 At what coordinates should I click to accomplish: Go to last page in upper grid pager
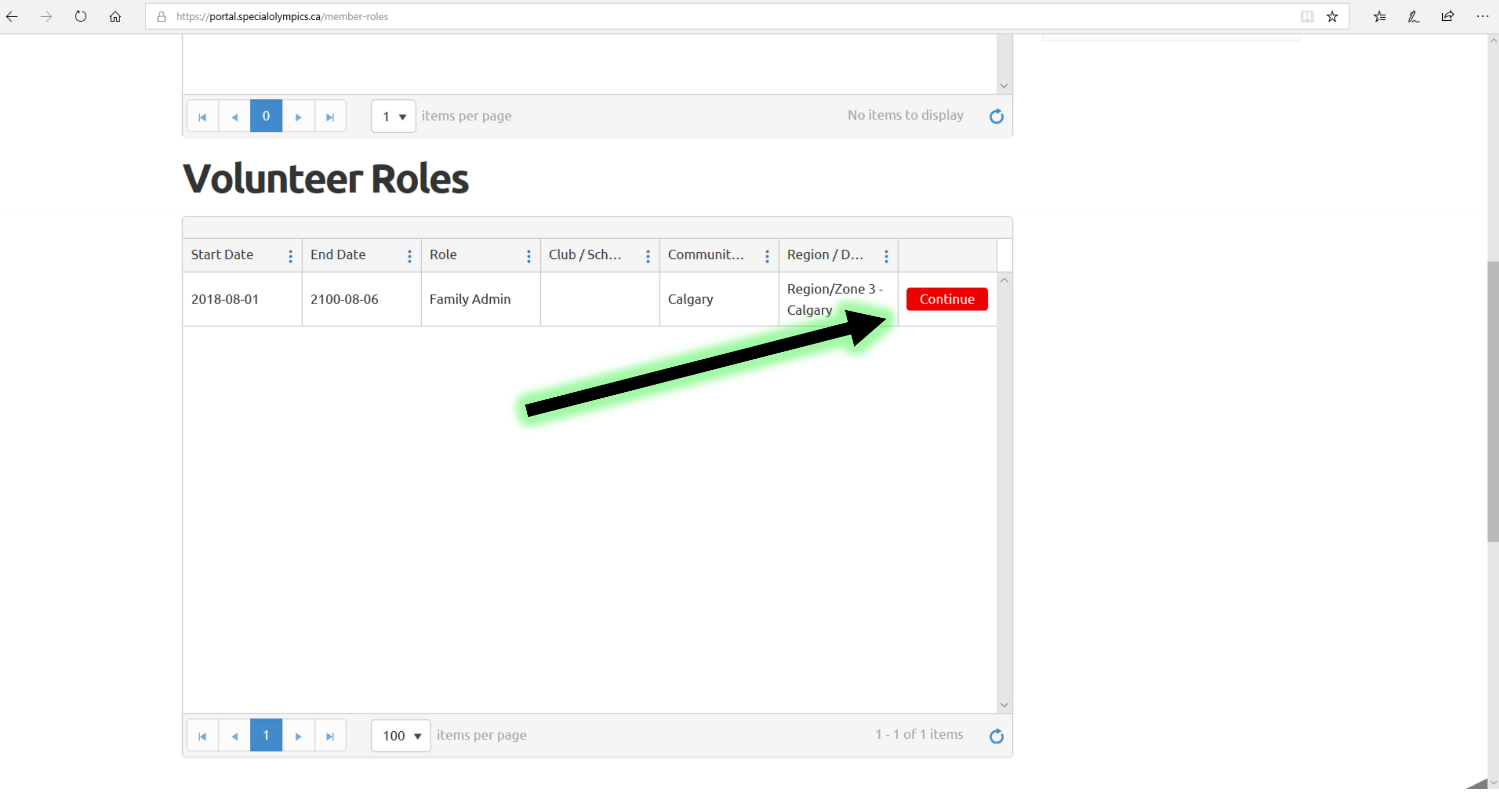pyautogui.click(x=330, y=116)
